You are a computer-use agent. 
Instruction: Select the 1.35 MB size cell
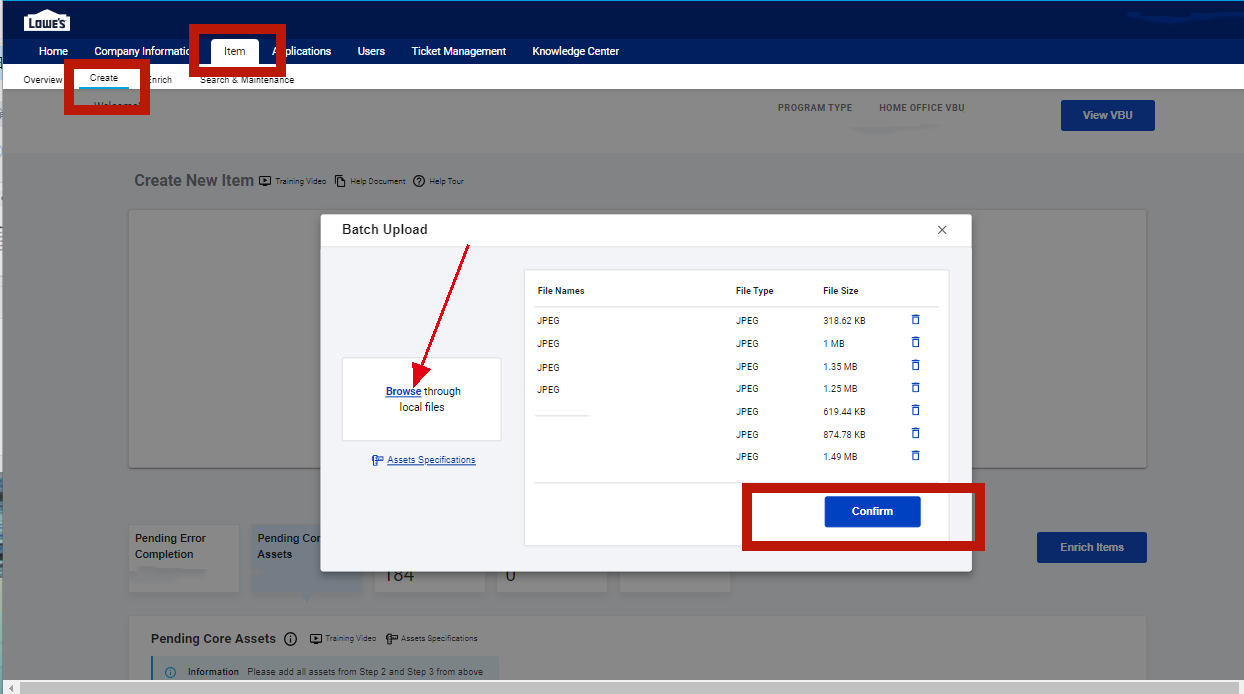[840, 366]
